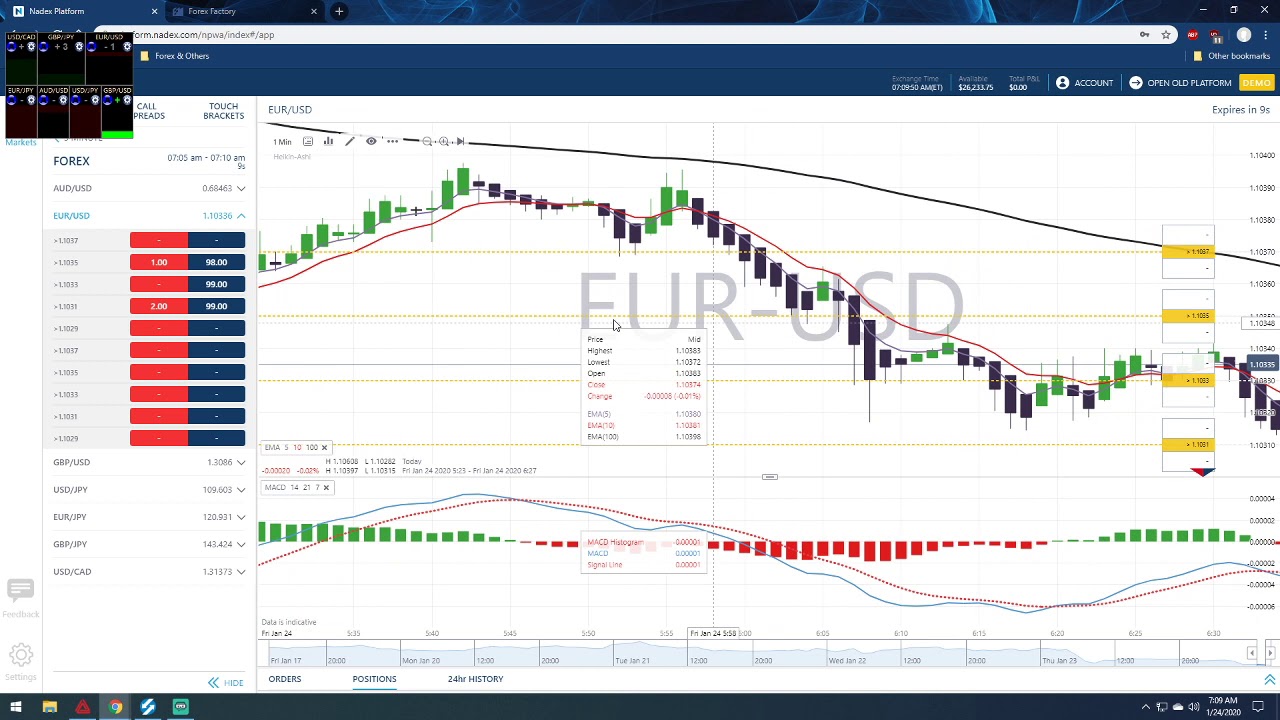Viewport: 1280px width, 720px height.
Task: Open the chart more-options ellipsis
Action: click(x=392, y=141)
